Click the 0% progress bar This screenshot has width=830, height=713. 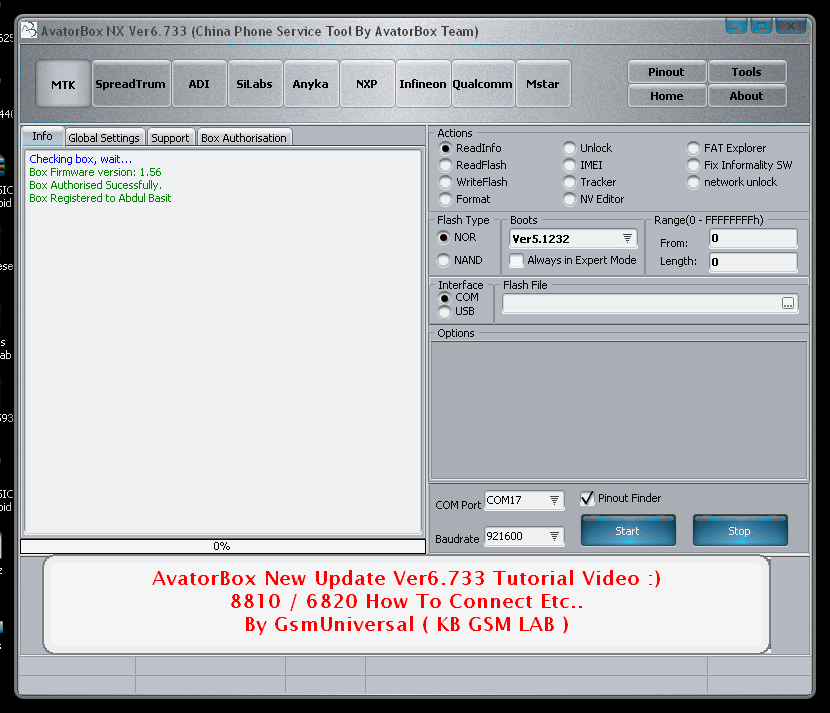click(x=223, y=546)
